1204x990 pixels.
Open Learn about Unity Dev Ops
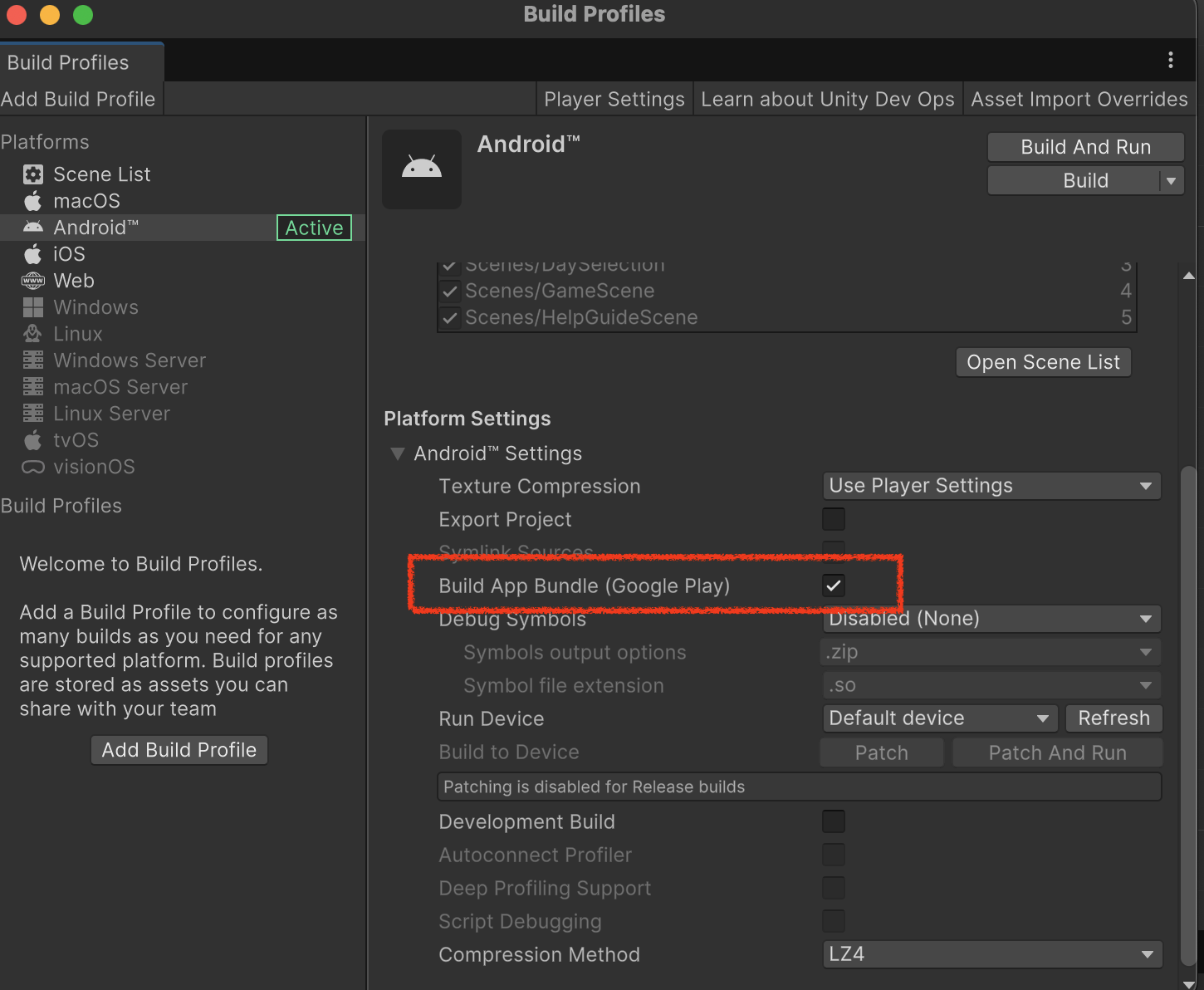[828, 99]
